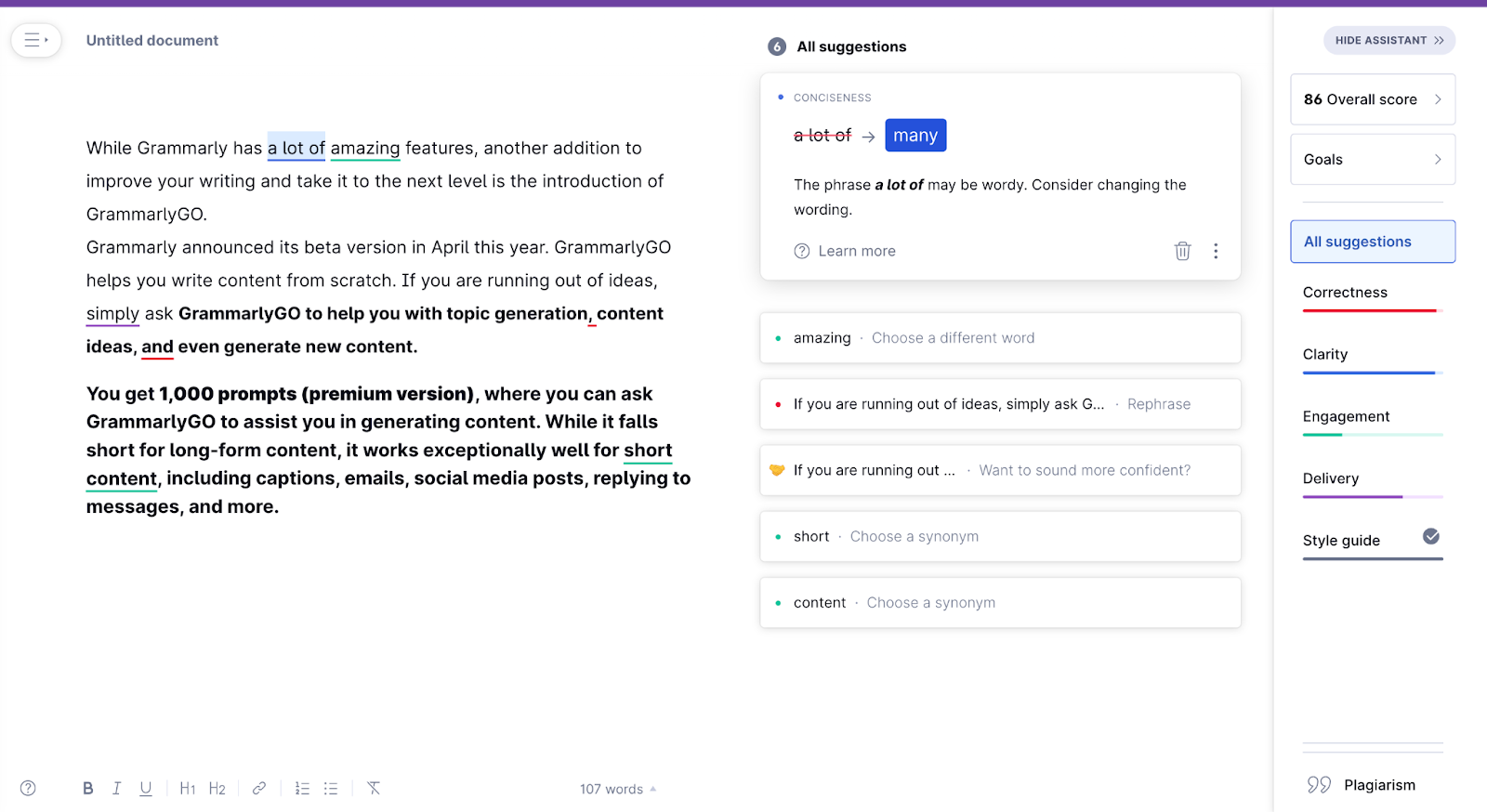Expand the 'content' choose a synonym suggestion

click(1000, 602)
